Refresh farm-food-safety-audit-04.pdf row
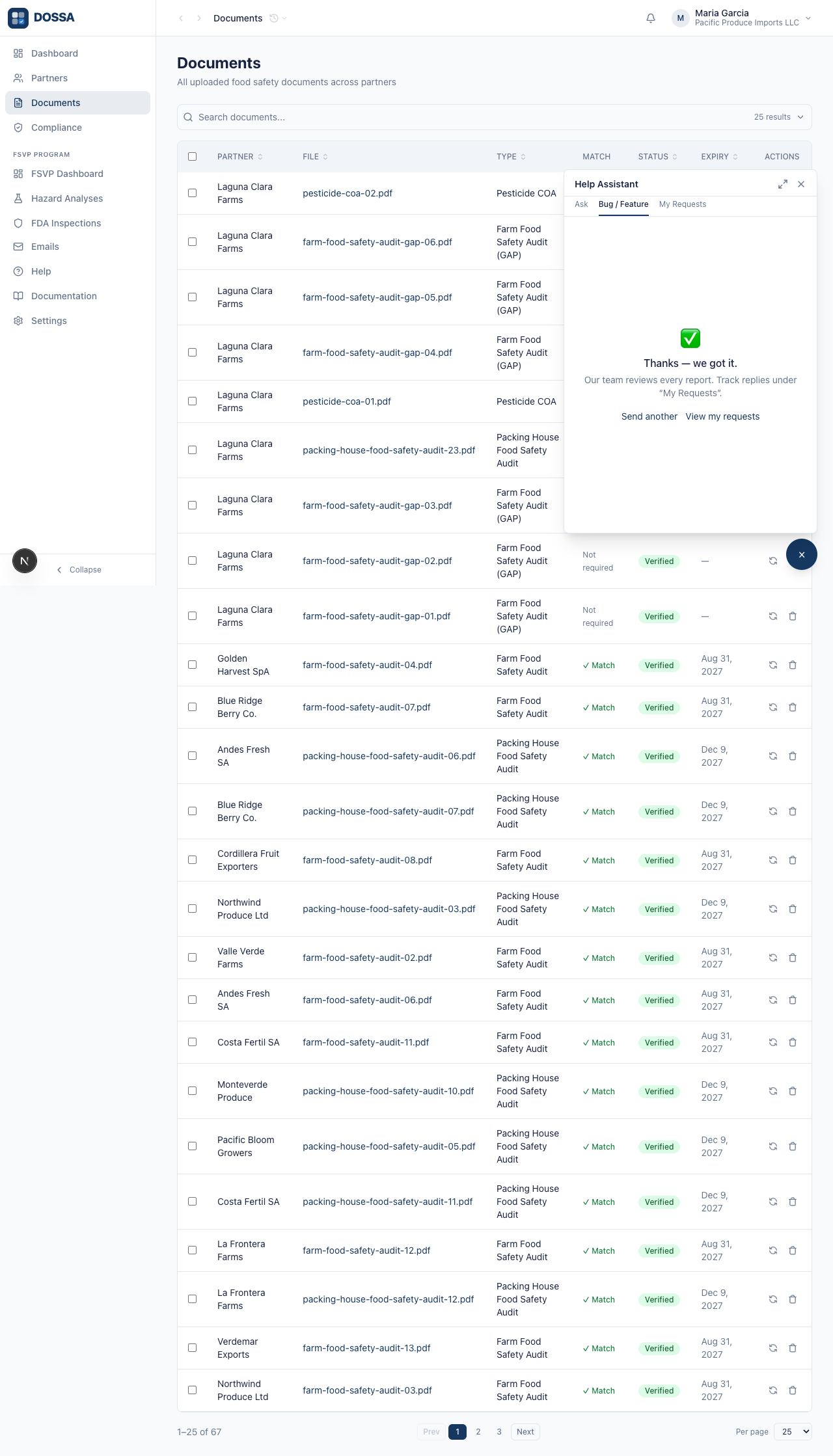The width and height of the screenshot is (833, 1456). pos(773,665)
